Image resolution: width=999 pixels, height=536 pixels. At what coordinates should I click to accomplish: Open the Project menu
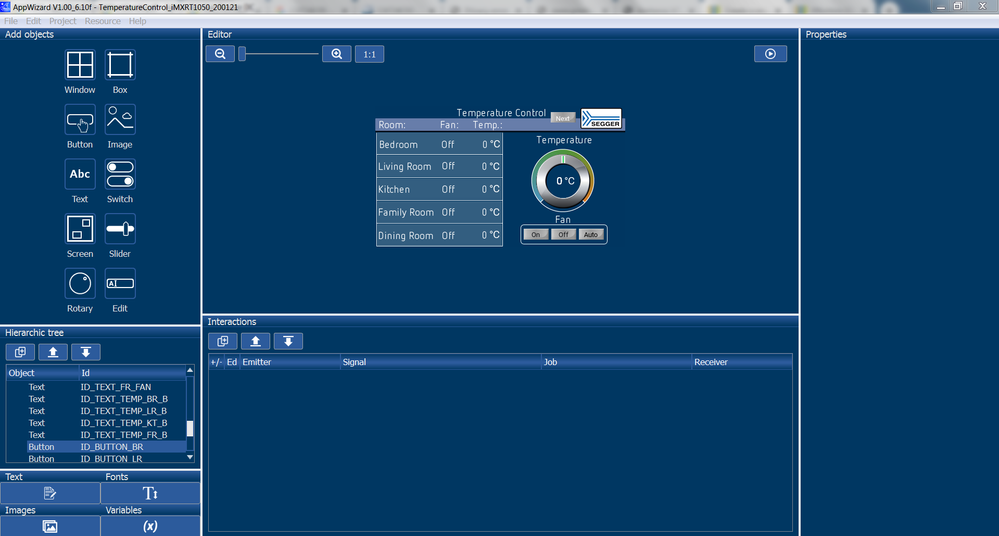(x=62, y=21)
